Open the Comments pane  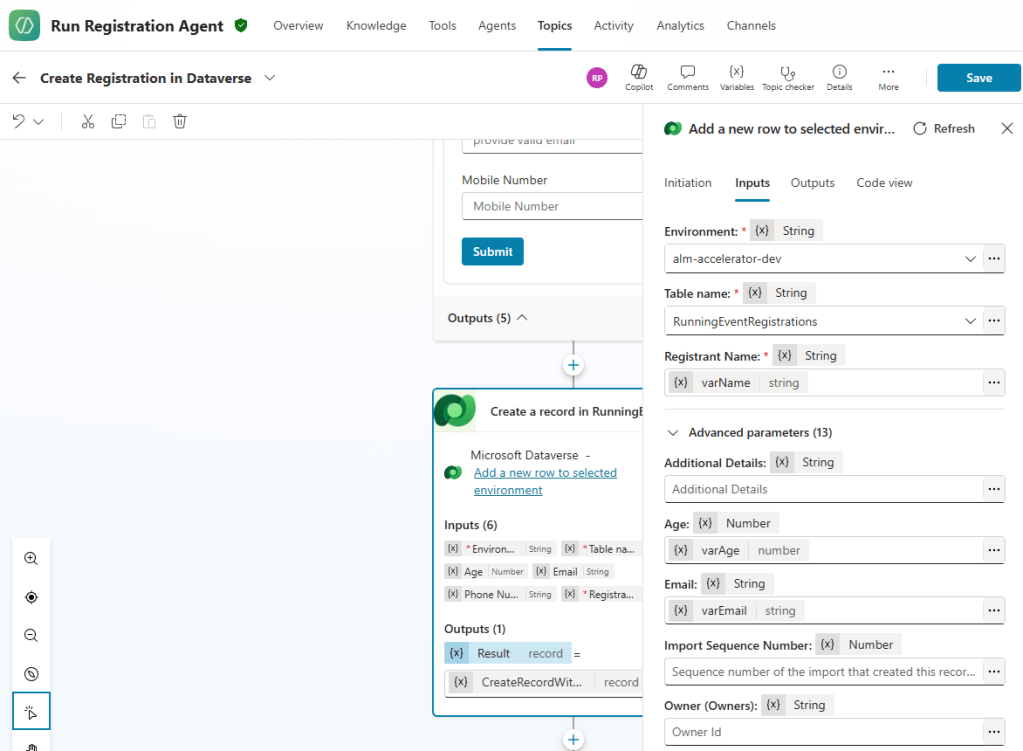[x=687, y=77]
